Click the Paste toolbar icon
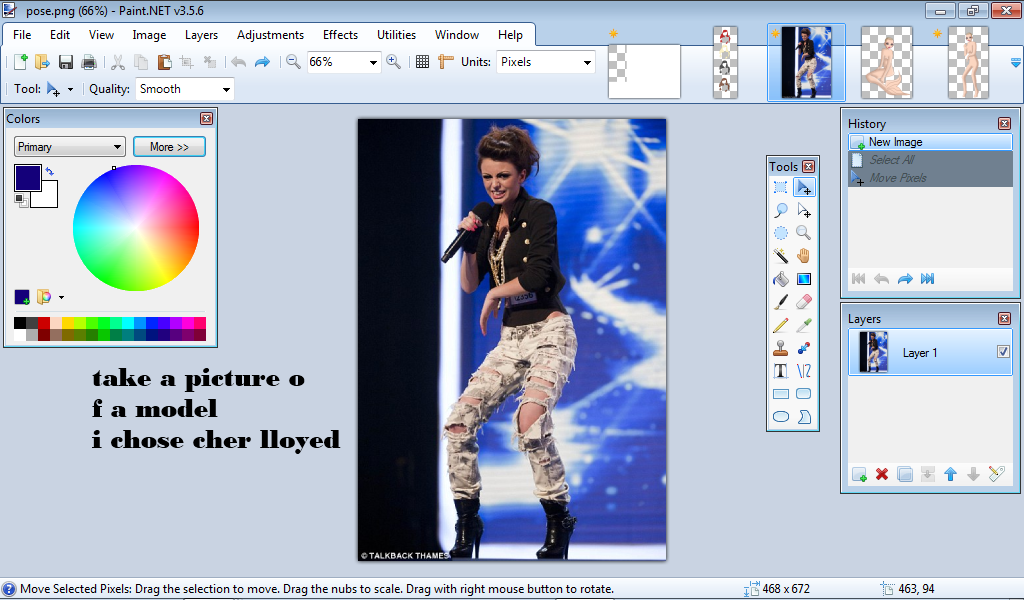Viewport: 1024px width, 600px height. tap(164, 62)
